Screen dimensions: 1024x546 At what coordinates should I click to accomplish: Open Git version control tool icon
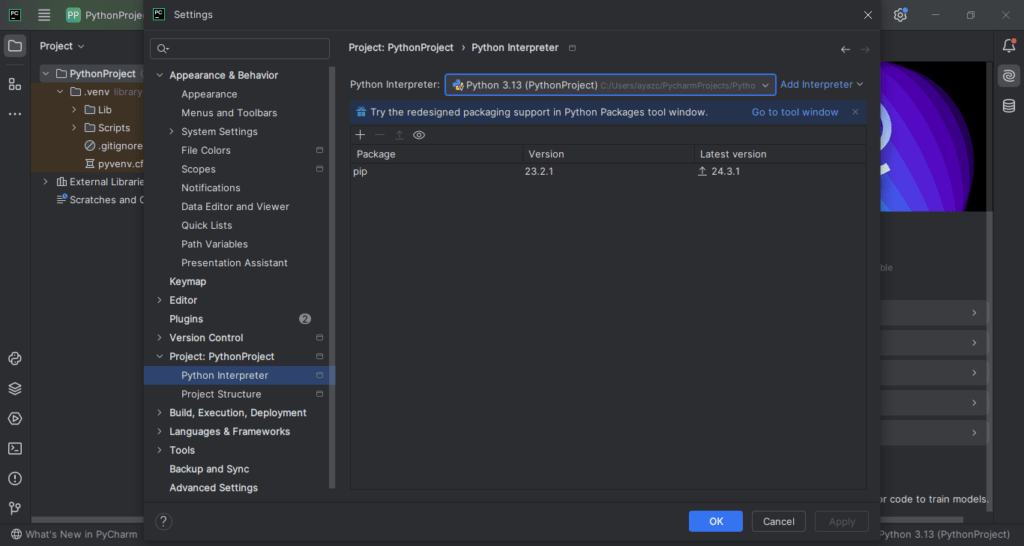tap(15, 508)
